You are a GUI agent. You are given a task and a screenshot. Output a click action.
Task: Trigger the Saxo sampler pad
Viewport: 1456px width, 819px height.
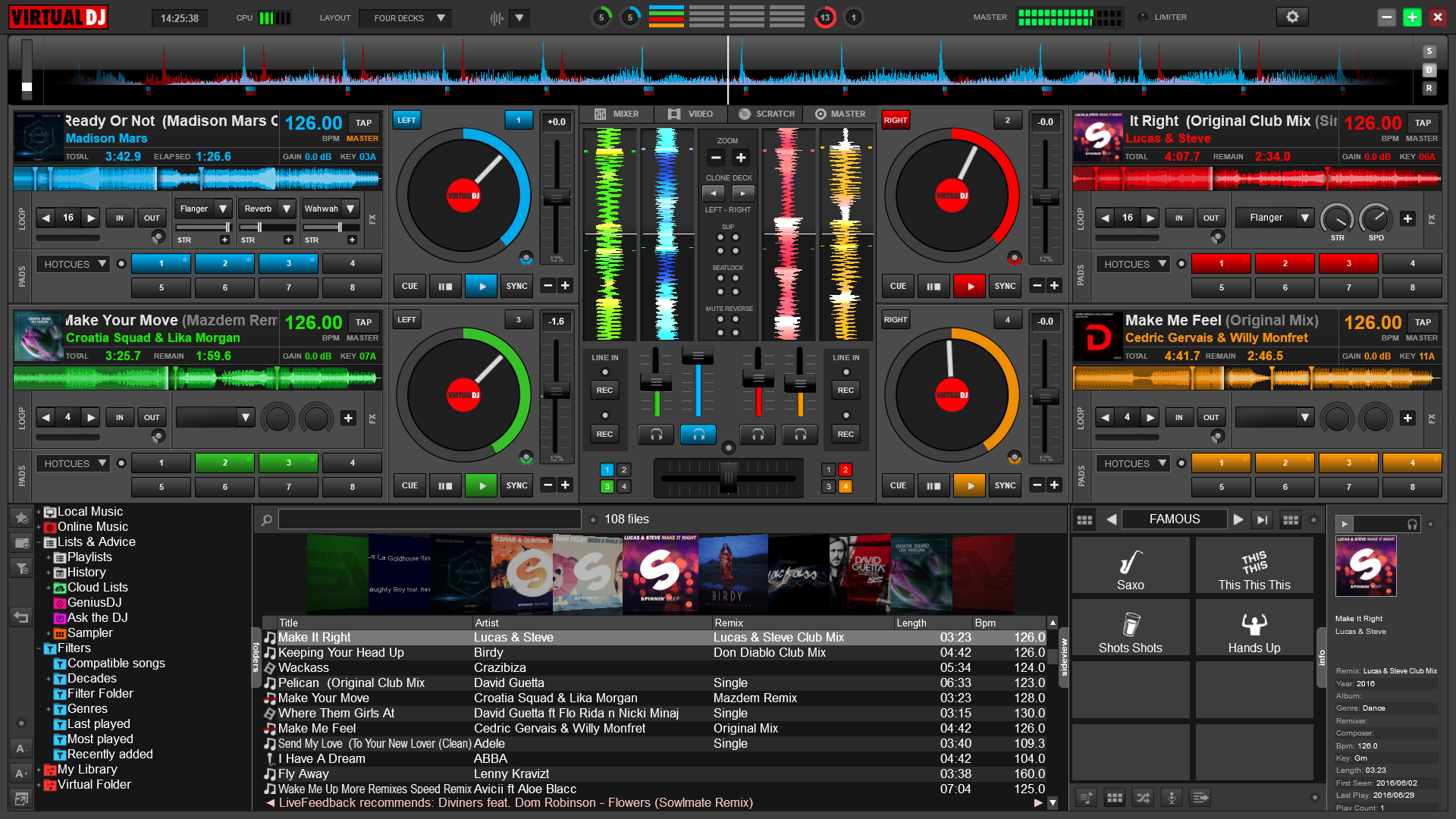[1130, 566]
